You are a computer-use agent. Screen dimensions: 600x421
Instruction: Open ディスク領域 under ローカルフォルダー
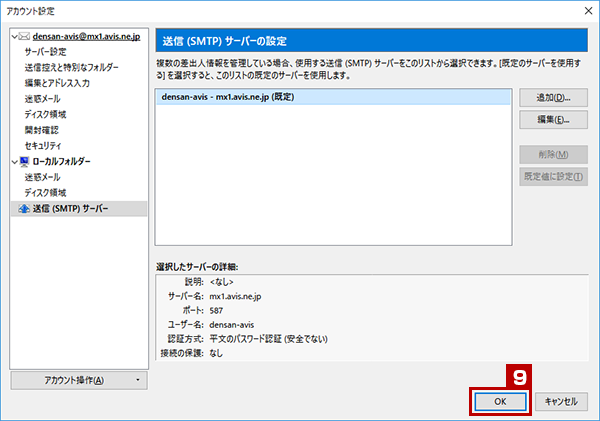click(x=46, y=193)
